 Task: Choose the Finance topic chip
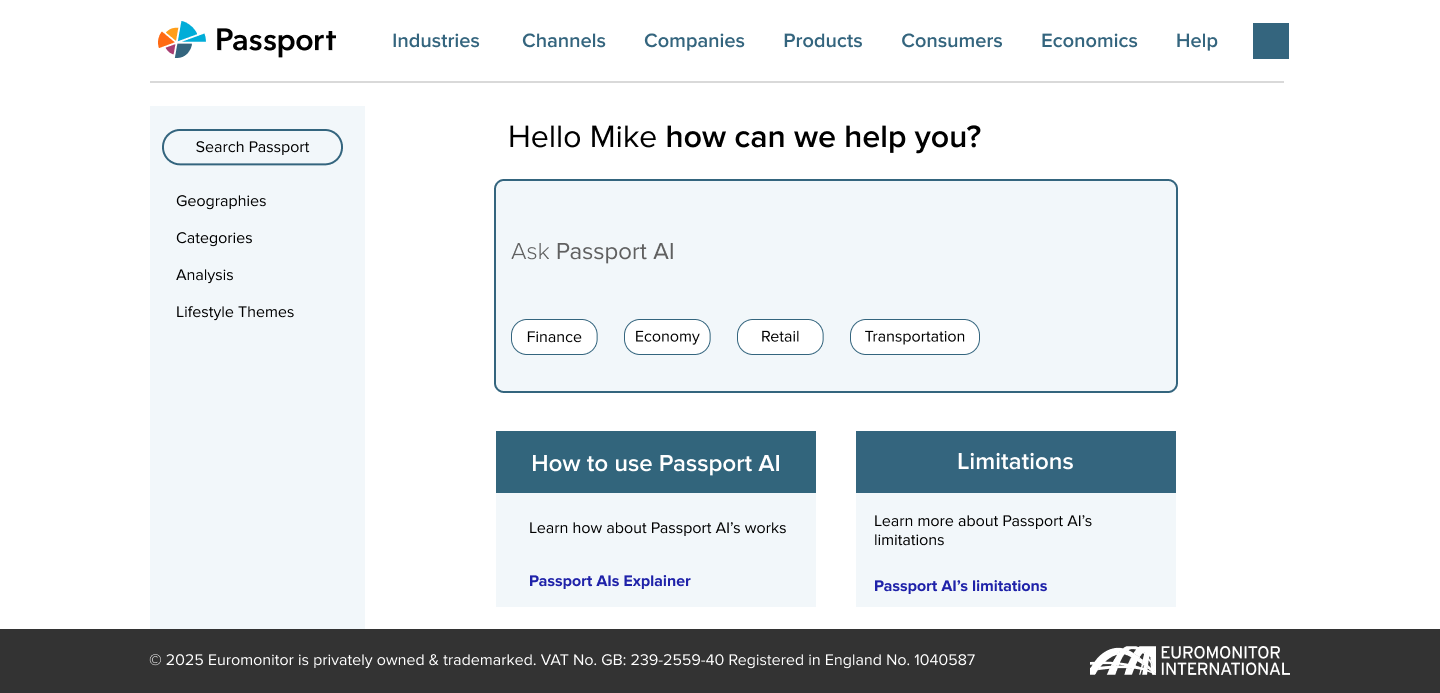click(x=554, y=337)
